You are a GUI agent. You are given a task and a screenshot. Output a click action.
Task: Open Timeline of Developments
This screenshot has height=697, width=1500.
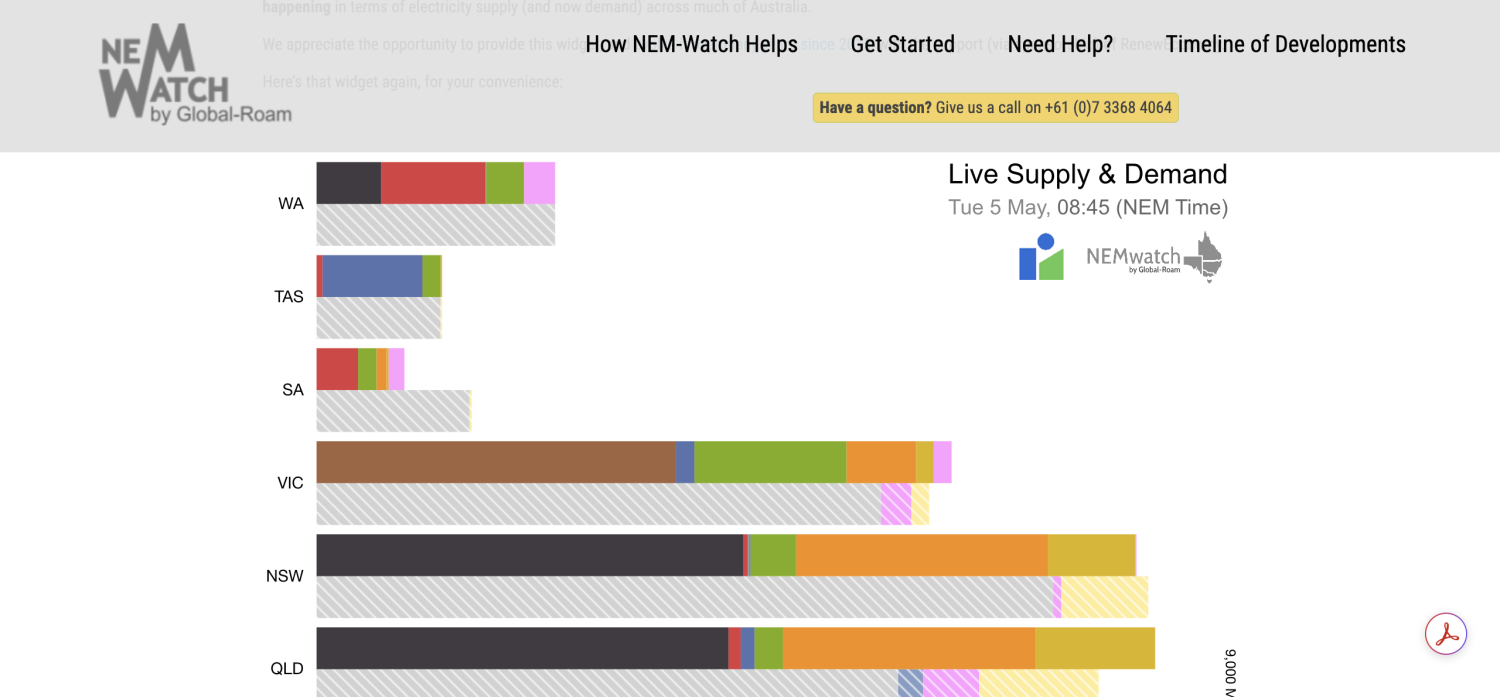point(1286,44)
